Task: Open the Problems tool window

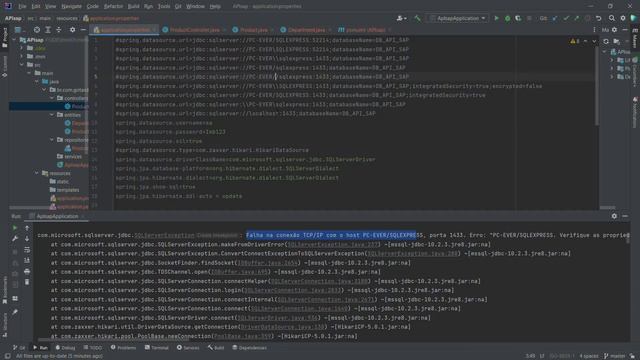Action: [124, 348]
